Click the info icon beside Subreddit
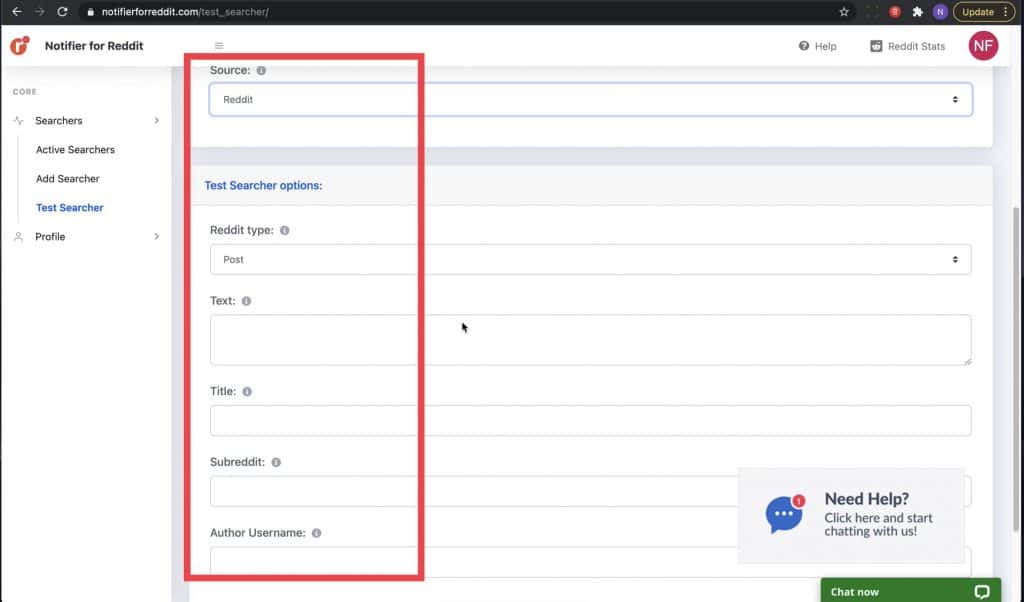The width and height of the screenshot is (1024, 602). 276,462
